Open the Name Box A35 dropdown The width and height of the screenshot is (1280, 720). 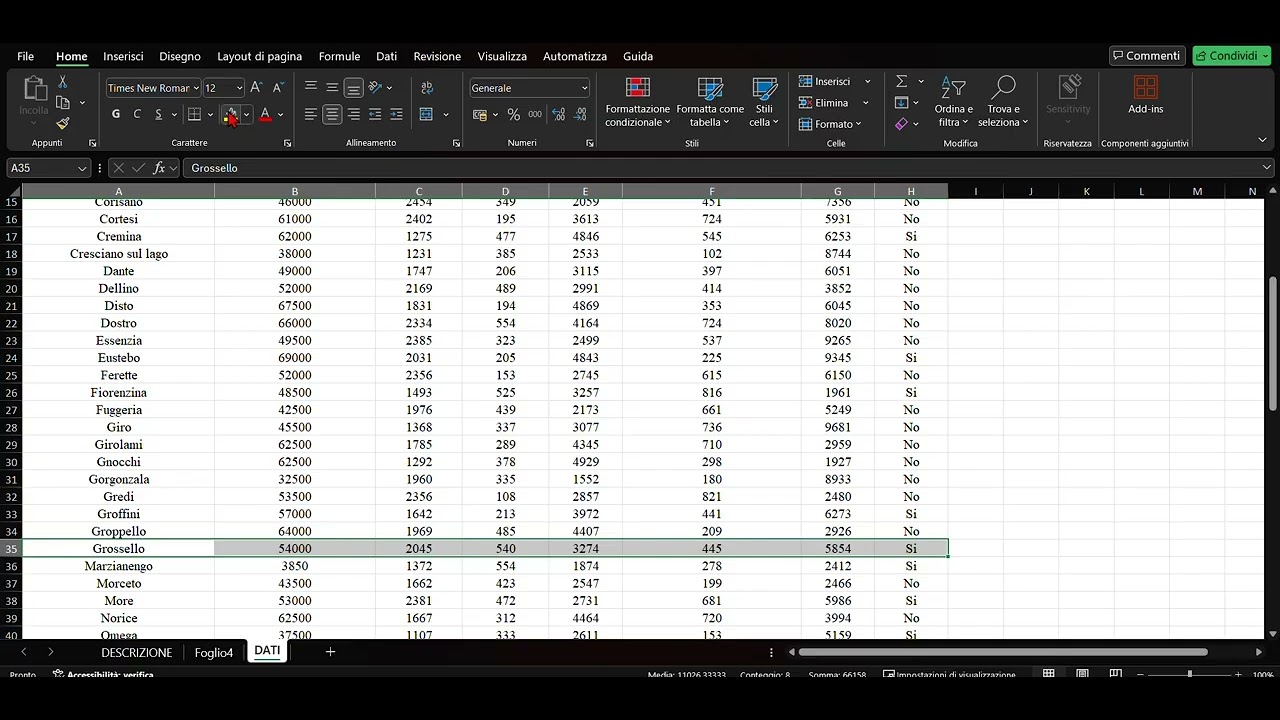pyautogui.click(x=82, y=168)
